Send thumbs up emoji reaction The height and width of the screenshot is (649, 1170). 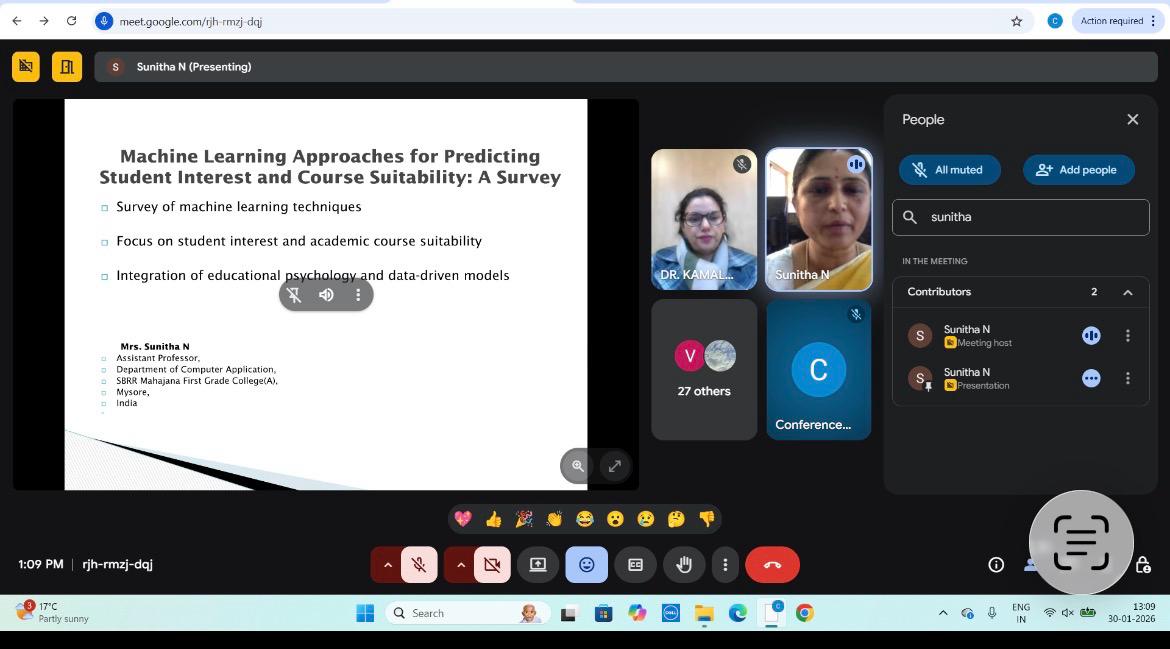pyautogui.click(x=493, y=518)
